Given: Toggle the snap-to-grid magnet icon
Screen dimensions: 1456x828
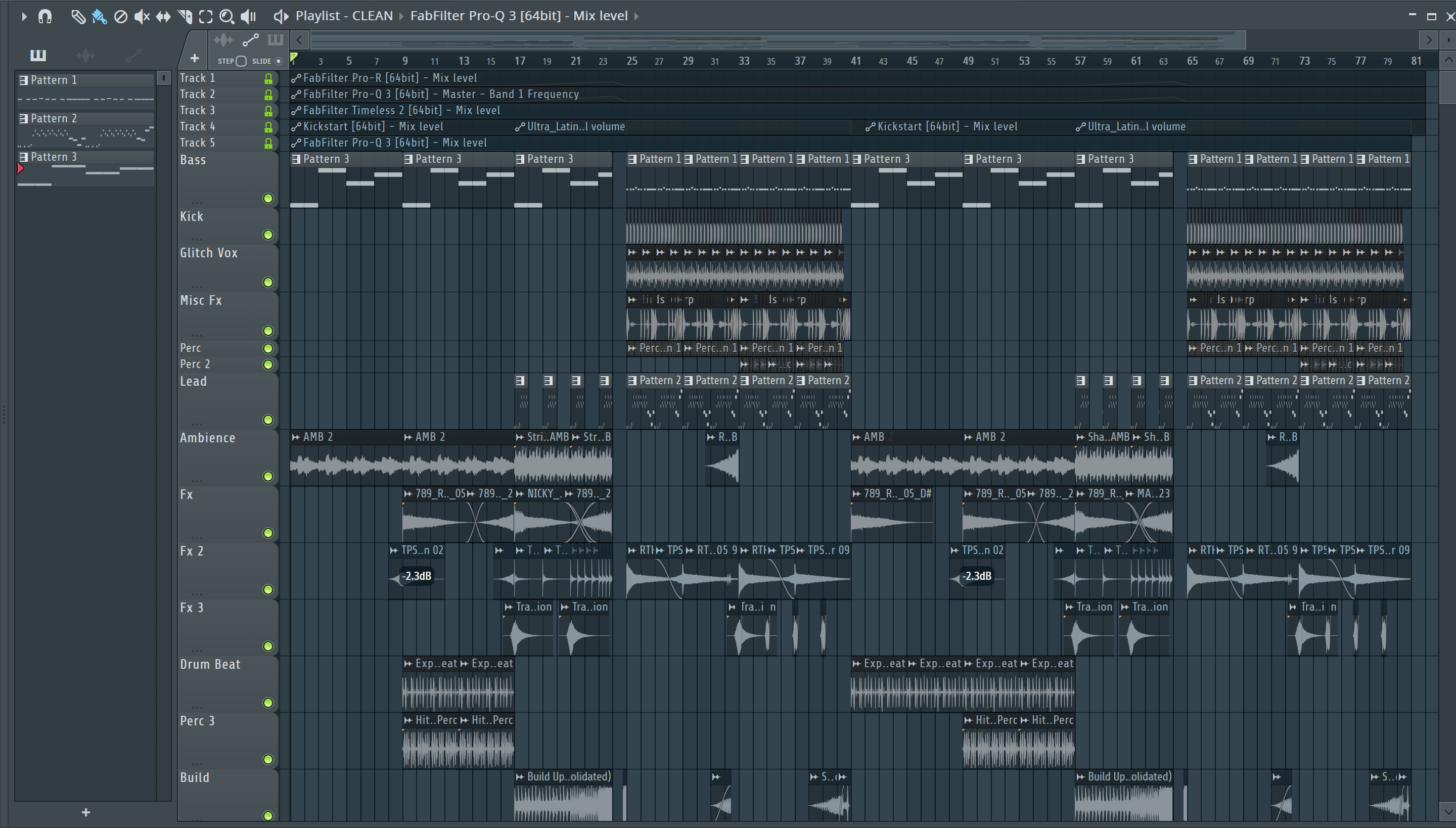Looking at the screenshot, I should point(45,16).
